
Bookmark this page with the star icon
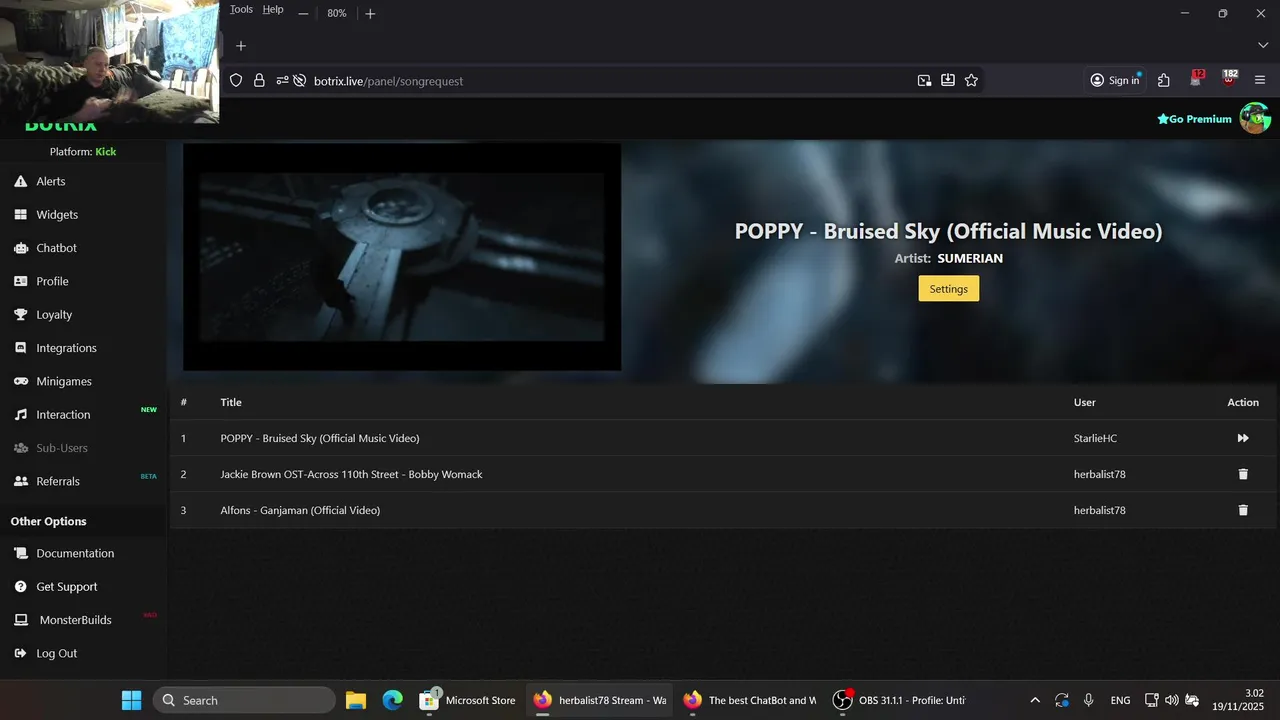(971, 80)
